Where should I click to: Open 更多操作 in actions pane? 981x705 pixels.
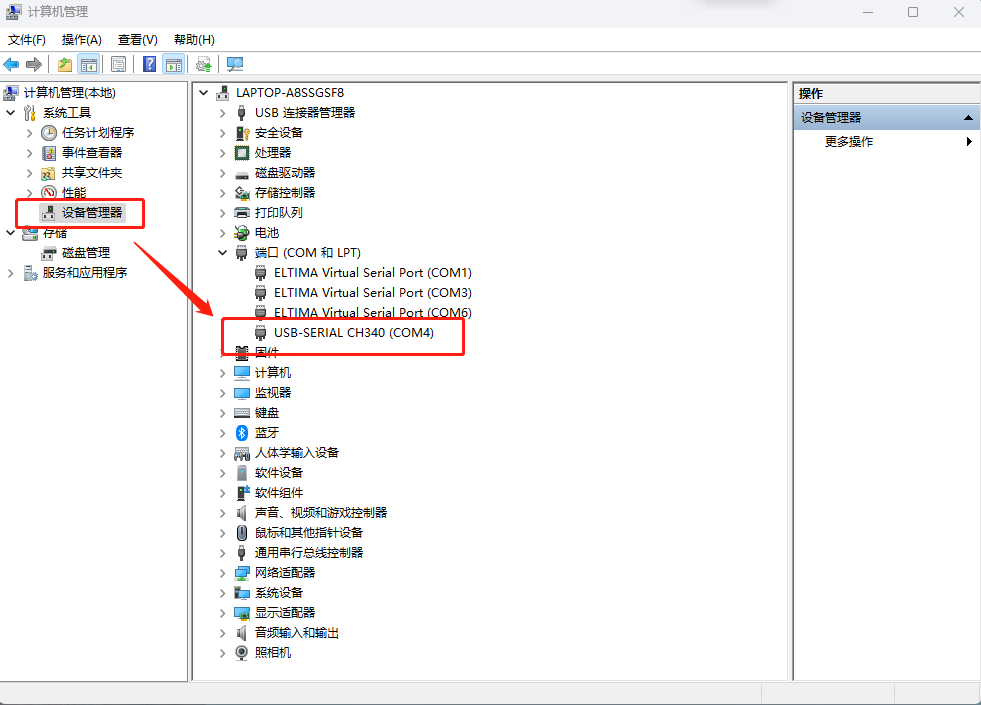point(848,141)
